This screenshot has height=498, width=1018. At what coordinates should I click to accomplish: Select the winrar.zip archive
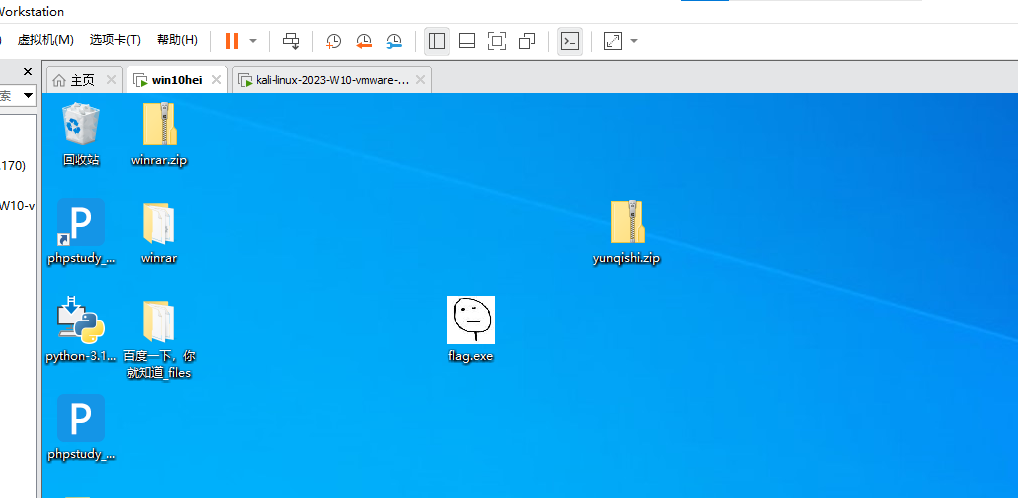160,123
